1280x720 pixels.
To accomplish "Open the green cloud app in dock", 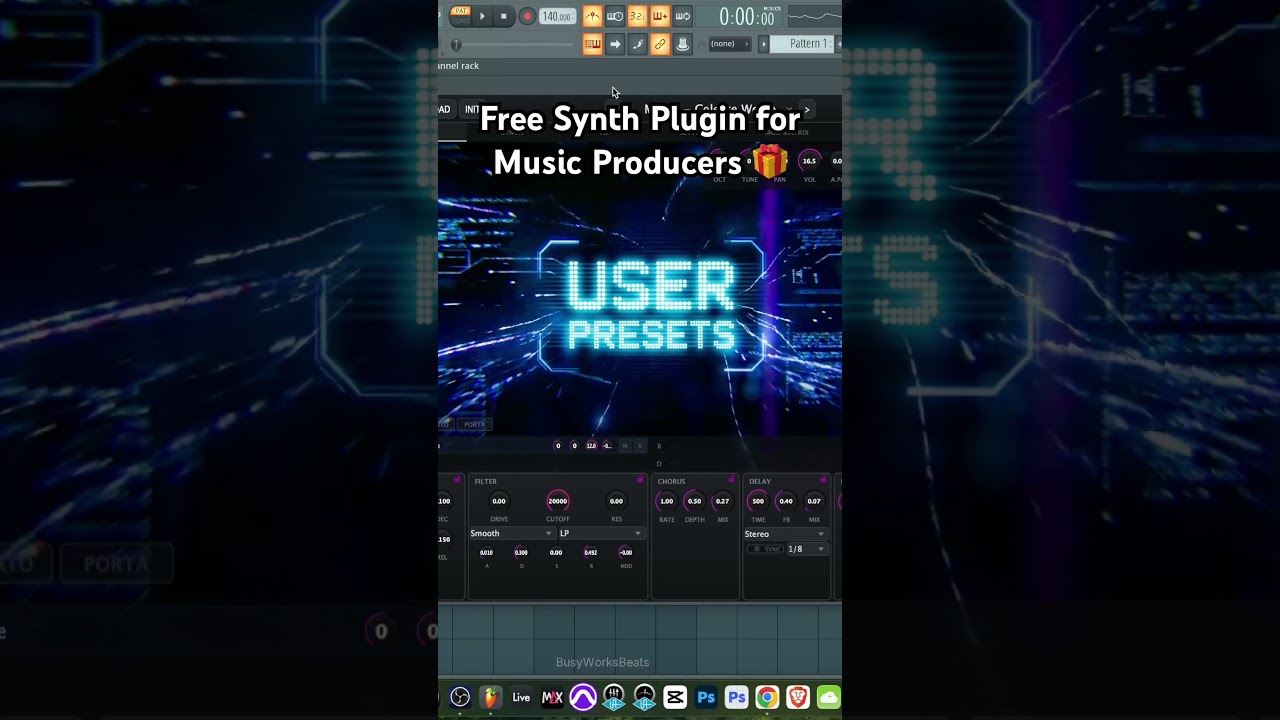I will coord(829,698).
